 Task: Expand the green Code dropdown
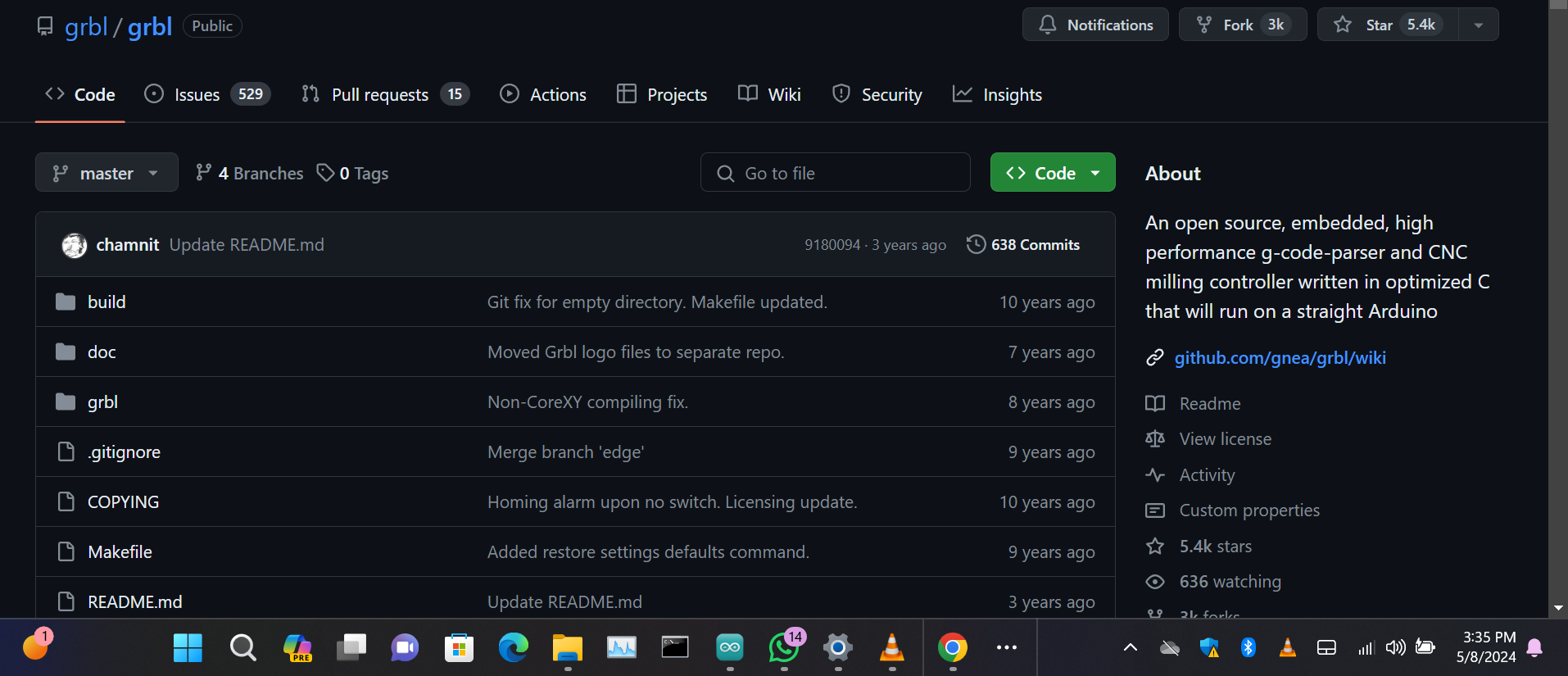point(1053,173)
